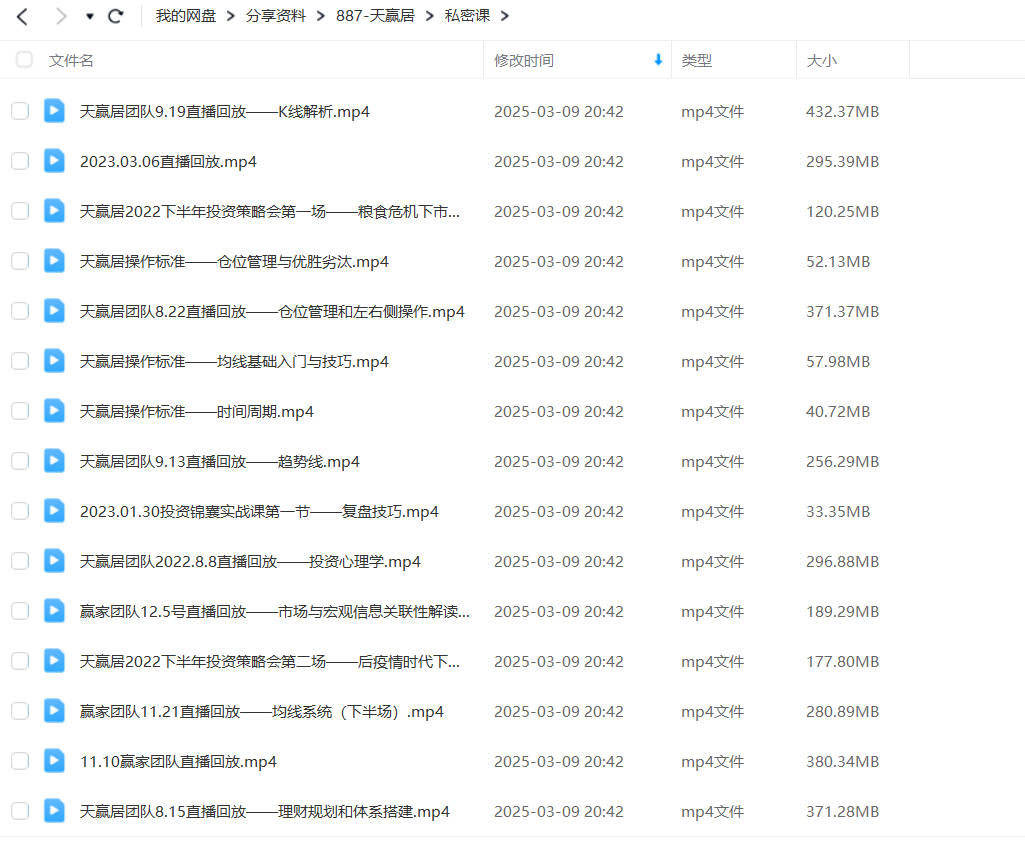This screenshot has width=1025, height=852.
Task: Go forward with the right arrow
Action: click(x=60, y=16)
